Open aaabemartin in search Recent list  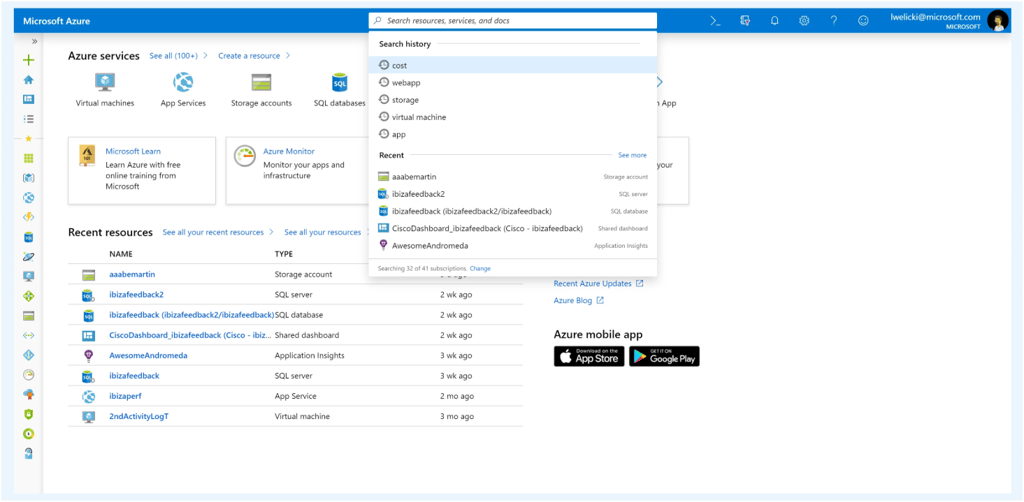tap(513, 177)
